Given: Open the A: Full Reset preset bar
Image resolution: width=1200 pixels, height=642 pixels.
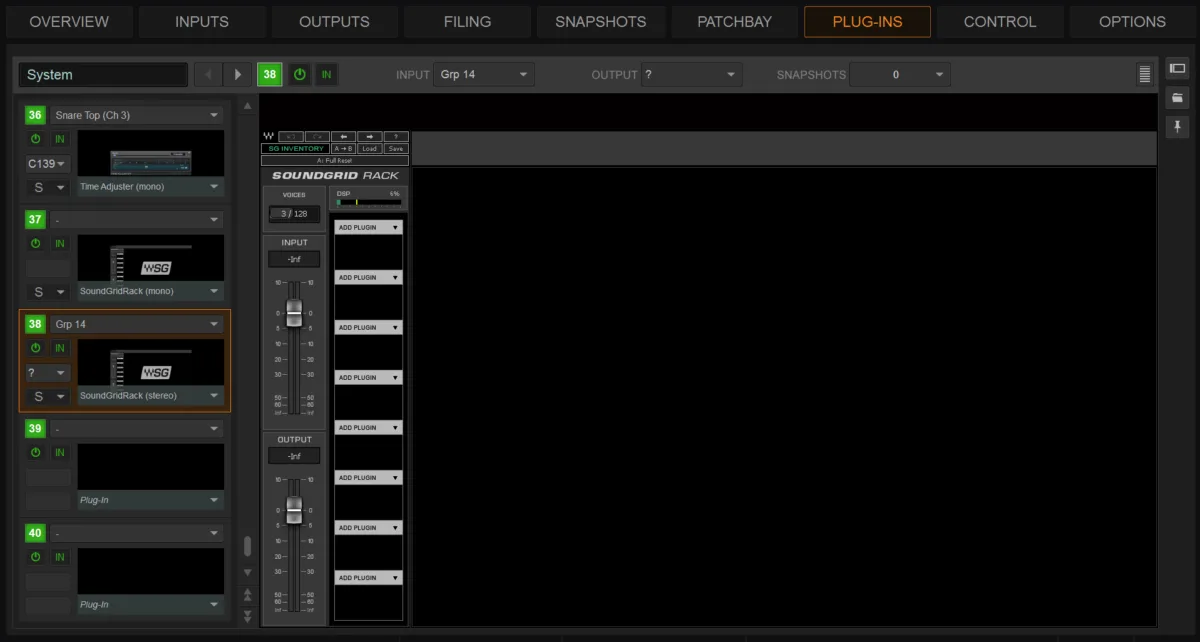Looking at the screenshot, I should pyautogui.click(x=335, y=160).
